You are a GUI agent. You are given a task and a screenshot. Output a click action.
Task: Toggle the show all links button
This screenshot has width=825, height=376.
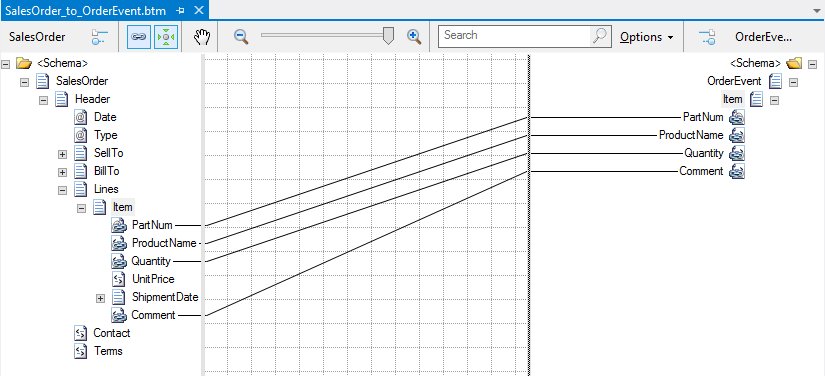point(139,37)
